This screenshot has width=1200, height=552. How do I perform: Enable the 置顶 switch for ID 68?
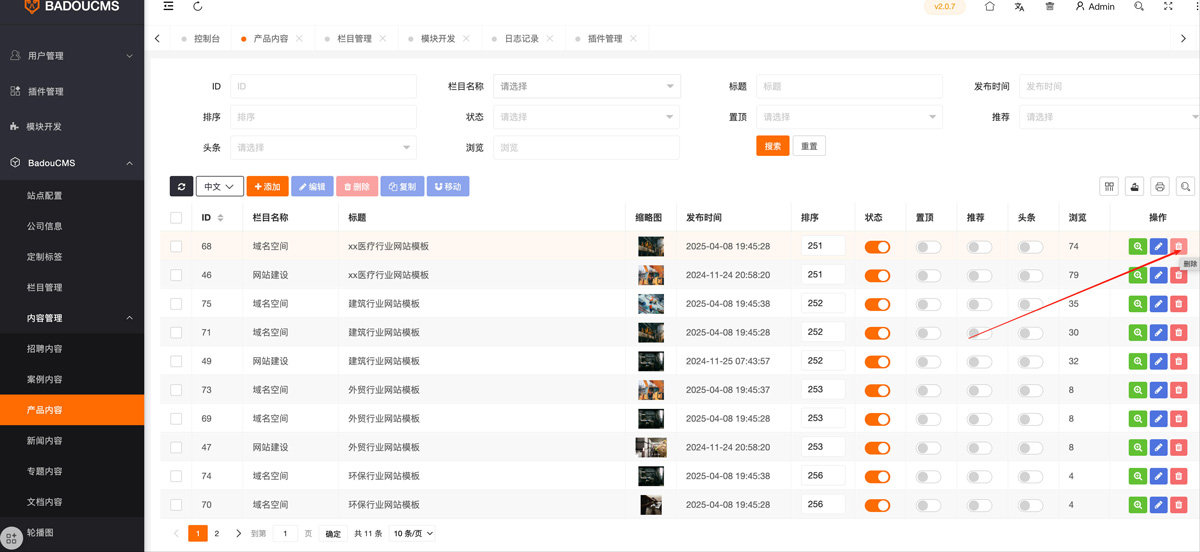pyautogui.click(x=928, y=247)
